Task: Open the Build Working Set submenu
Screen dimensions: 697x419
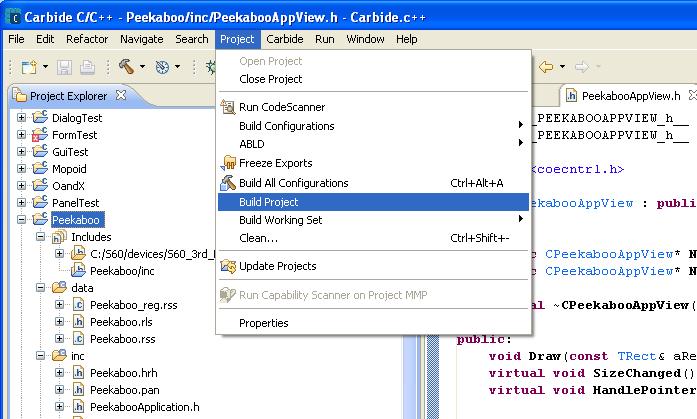Action: coord(373,220)
